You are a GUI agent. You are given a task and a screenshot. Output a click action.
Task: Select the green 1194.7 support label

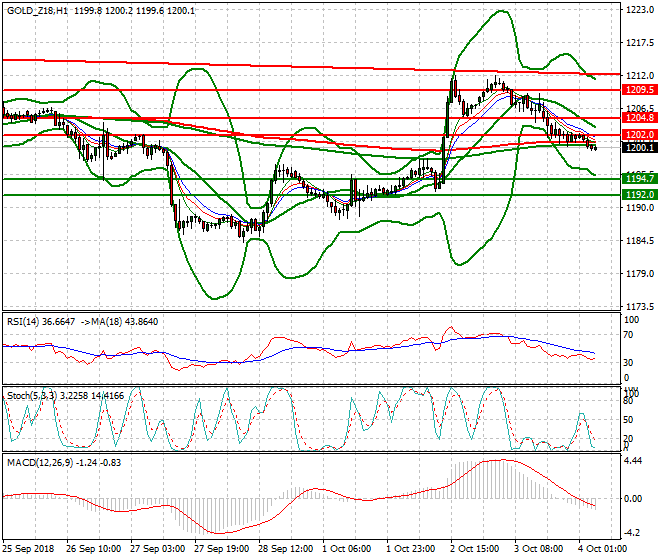click(x=638, y=178)
